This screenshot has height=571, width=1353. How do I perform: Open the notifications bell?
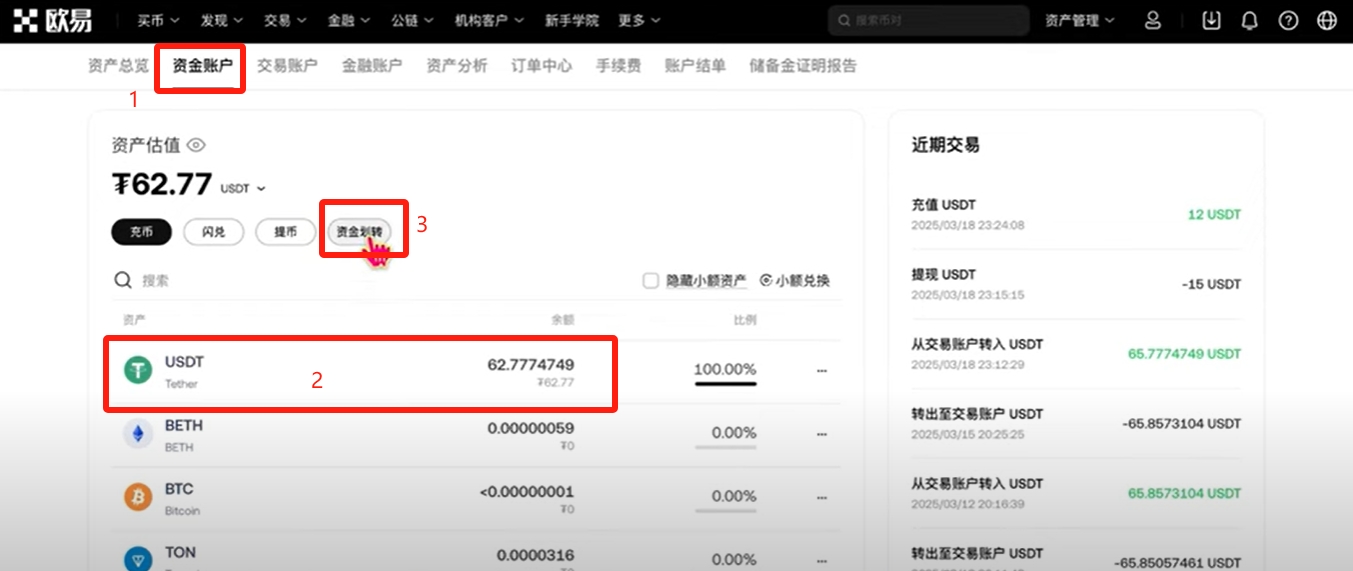point(1249,20)
